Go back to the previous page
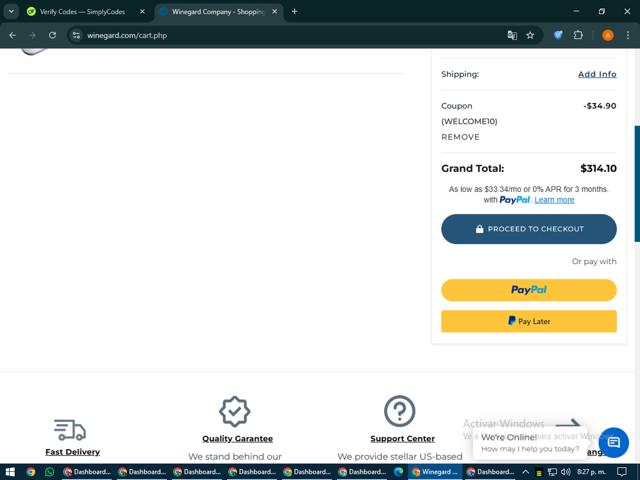 point(12,36)
